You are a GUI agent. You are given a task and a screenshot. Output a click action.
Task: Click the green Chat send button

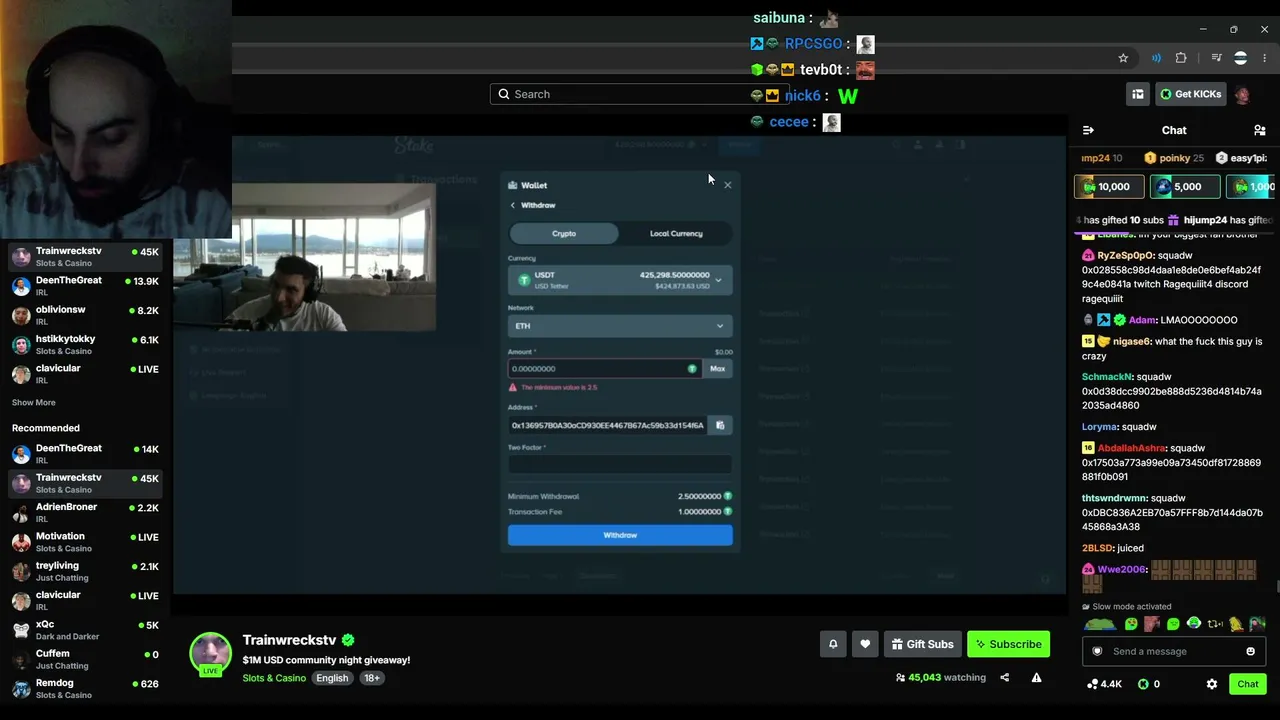coord(1247,684)
